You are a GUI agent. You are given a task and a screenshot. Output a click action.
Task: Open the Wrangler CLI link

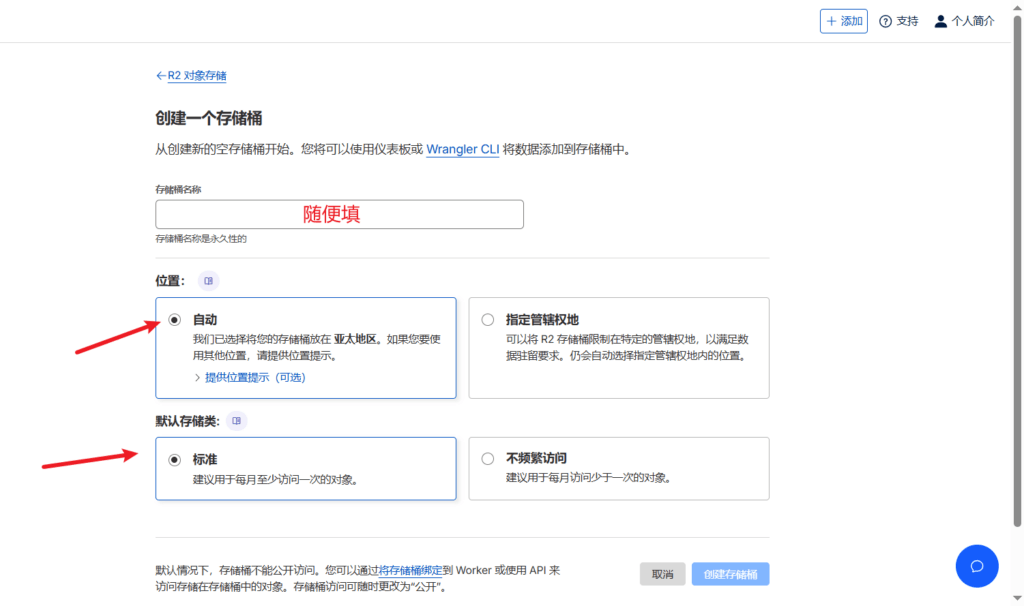tap(462, 150)
